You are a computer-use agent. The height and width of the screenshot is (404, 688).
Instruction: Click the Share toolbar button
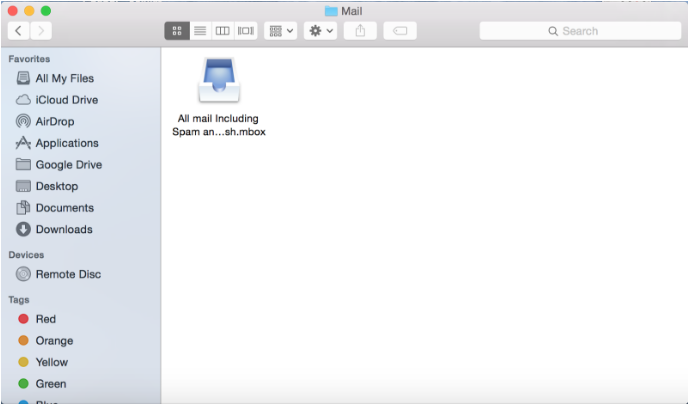click(x=360, y=31)
